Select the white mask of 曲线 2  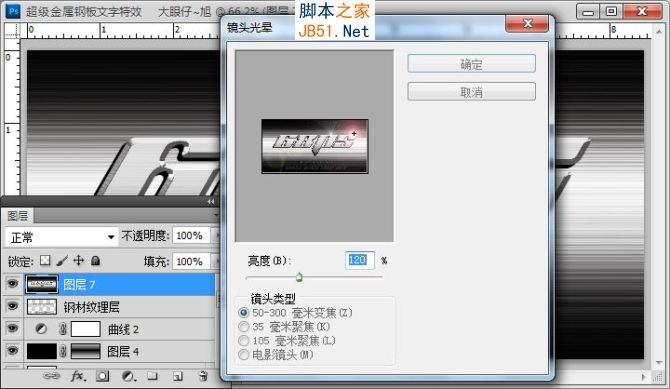85,329
